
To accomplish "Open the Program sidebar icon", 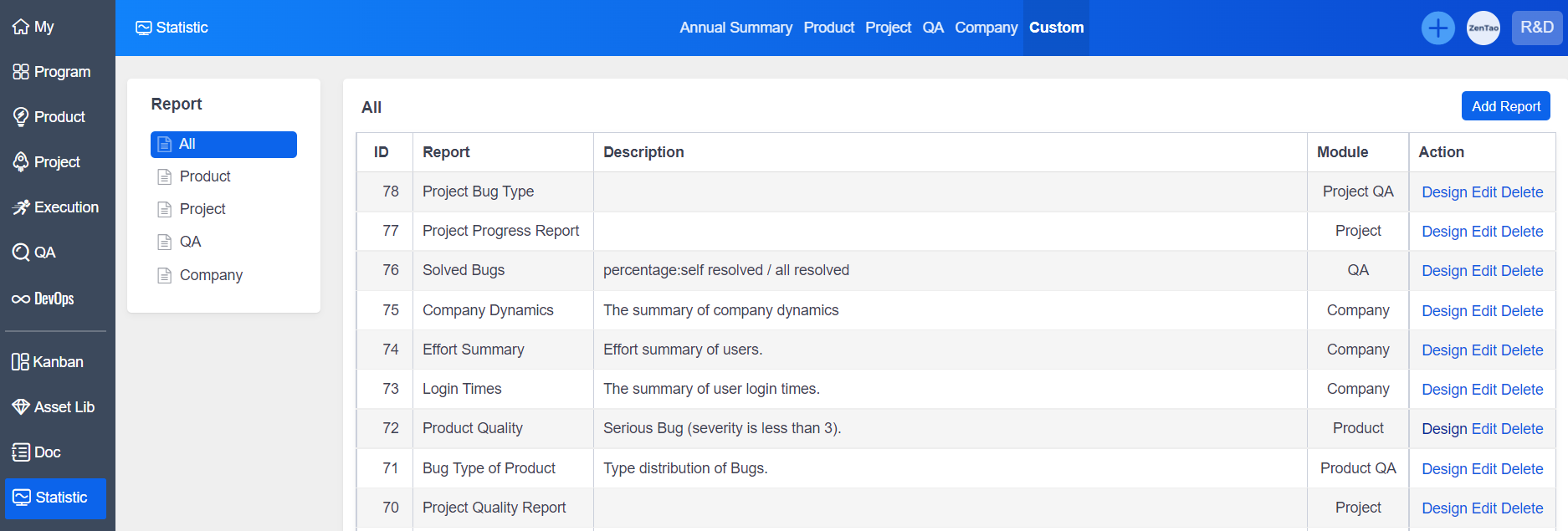I will [52, 72].
